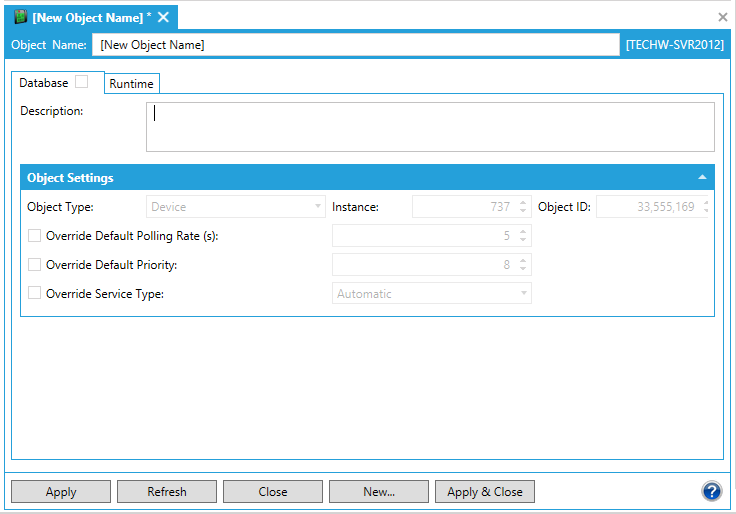Toggle Override Default Priority checkbox
The width and height of the screenshot is (736, 514).
[x=35, y=265]
